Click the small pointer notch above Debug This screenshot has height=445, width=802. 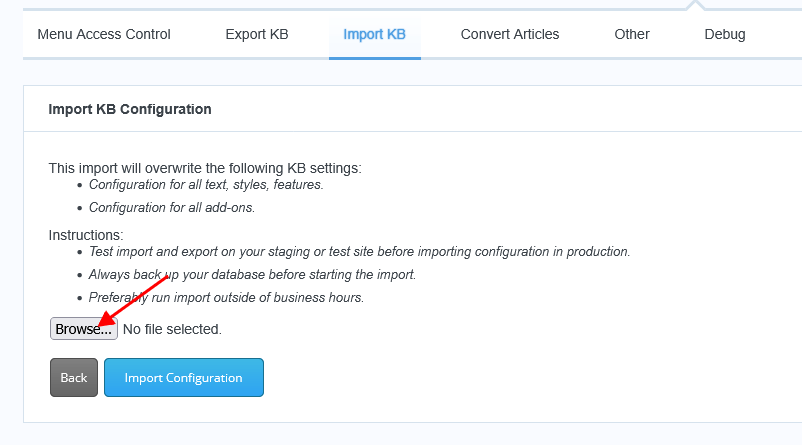(695, 5)
